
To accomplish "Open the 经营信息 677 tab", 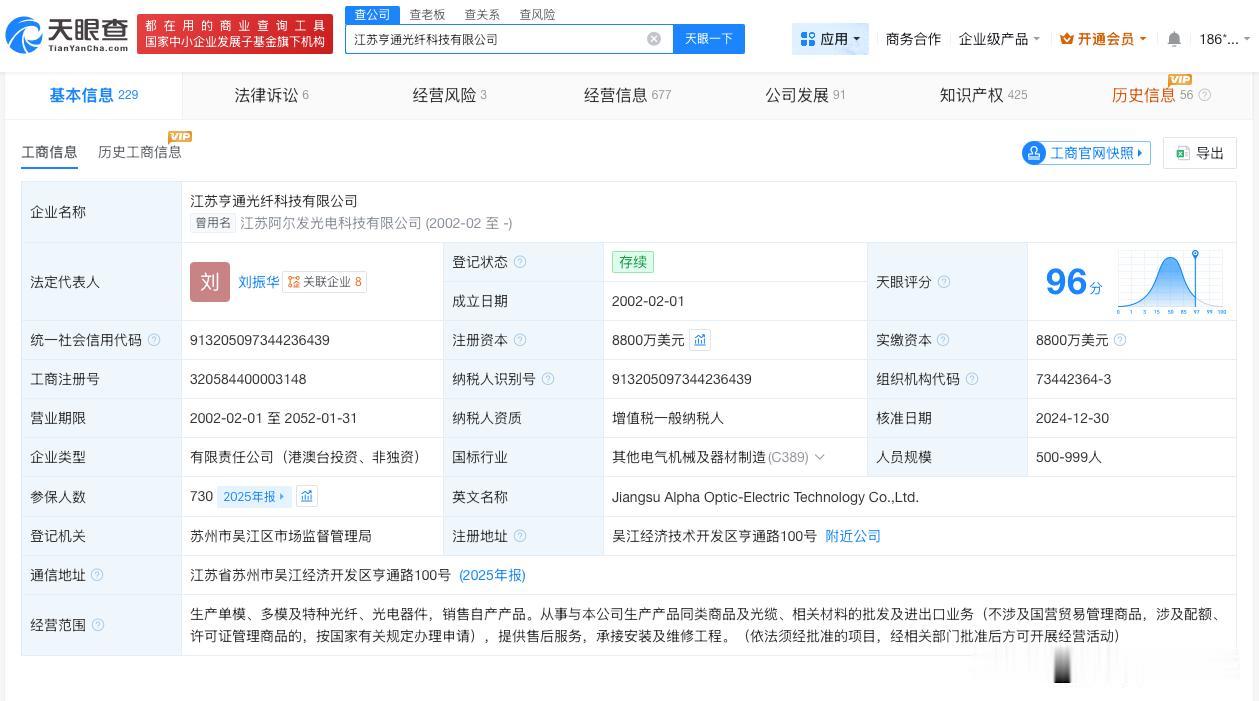I will click(x=627, y=95).
